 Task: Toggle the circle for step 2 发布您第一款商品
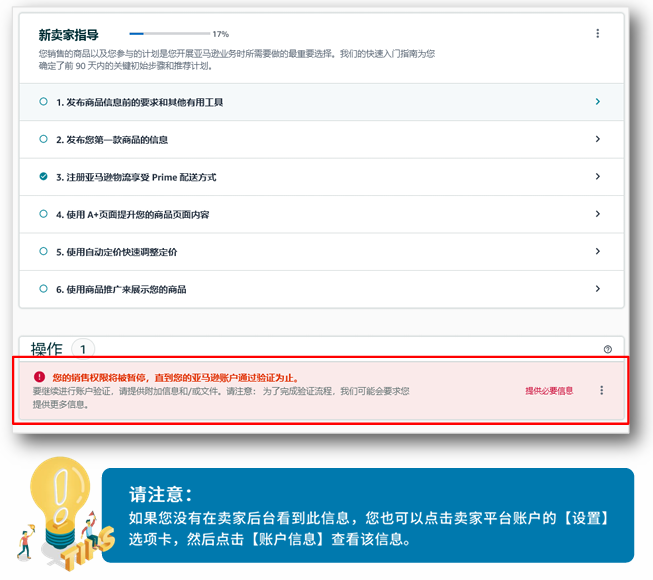[x=43, y=139]
